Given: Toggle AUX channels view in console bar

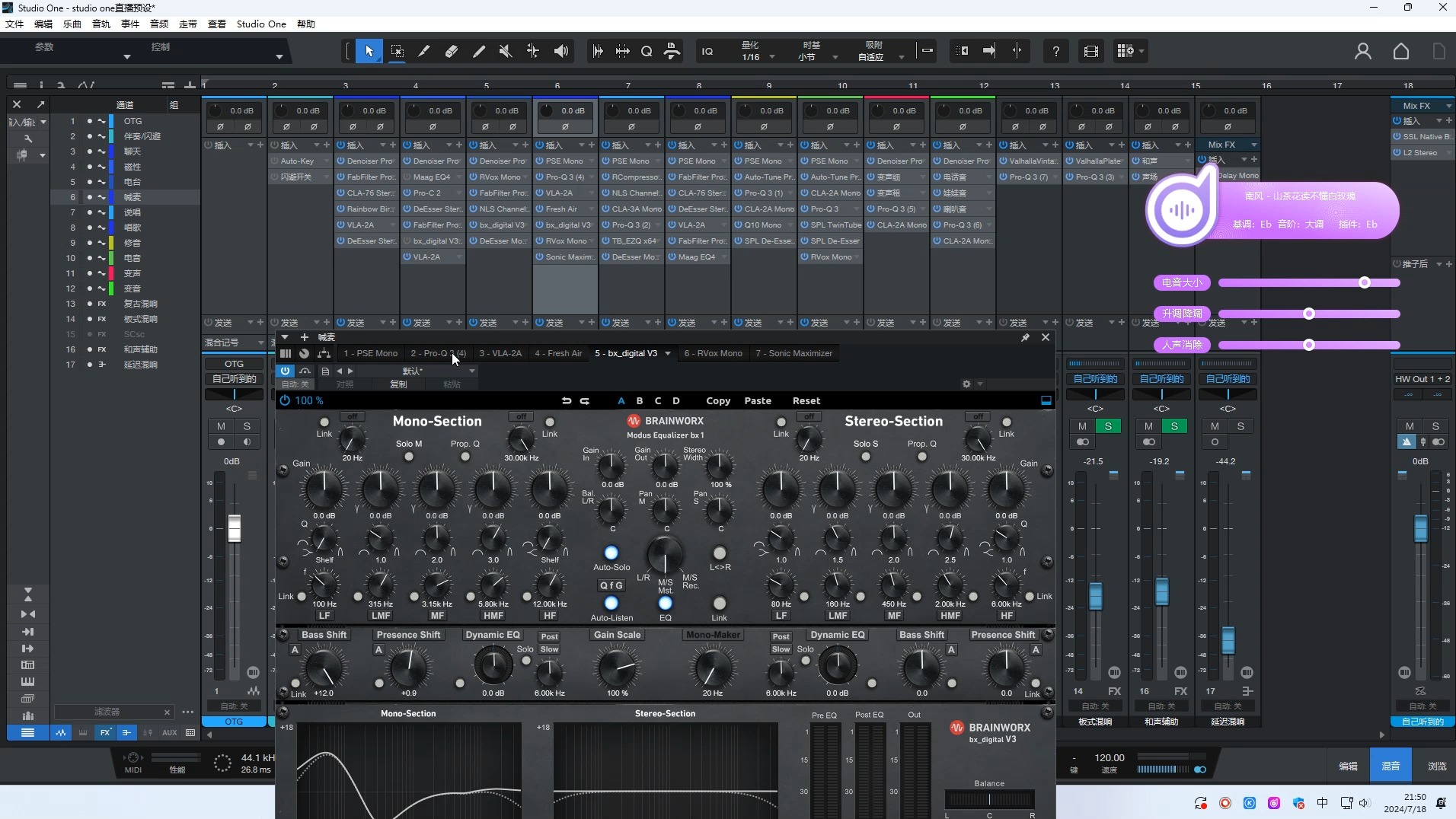Looking at the screenshot, I should pyautogui.click(x=169, y=733).
